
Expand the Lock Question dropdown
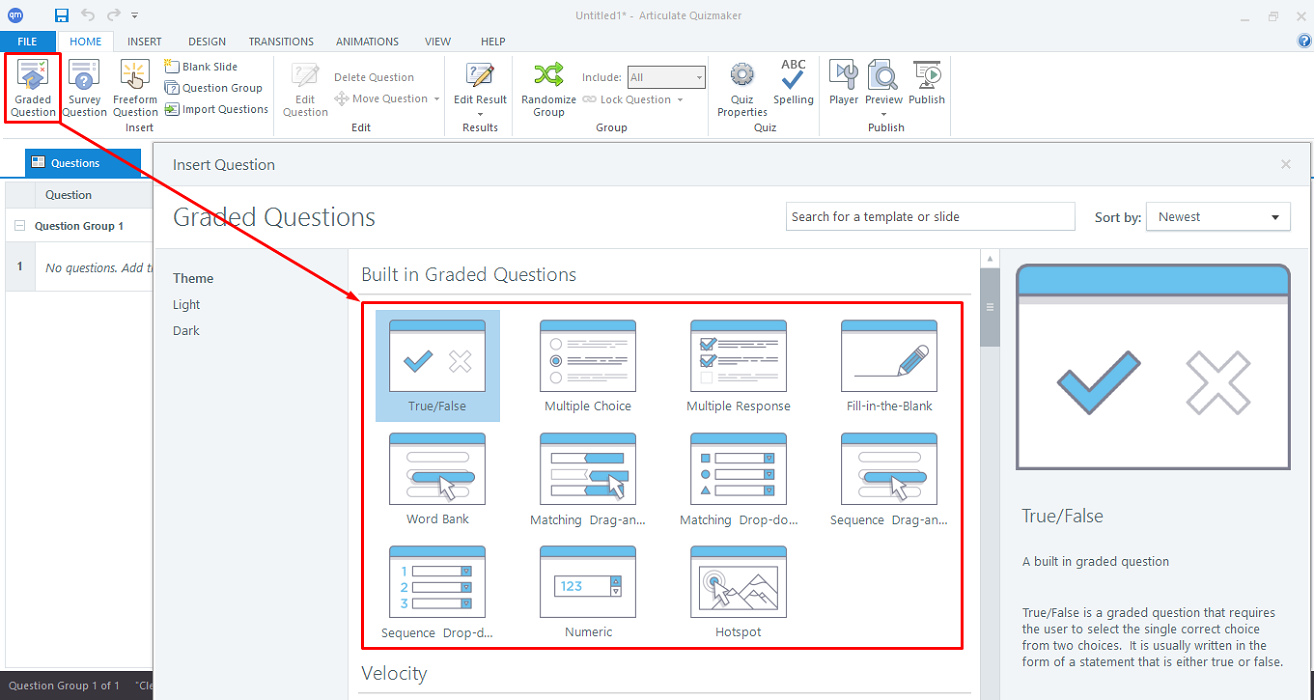(680, 100)
